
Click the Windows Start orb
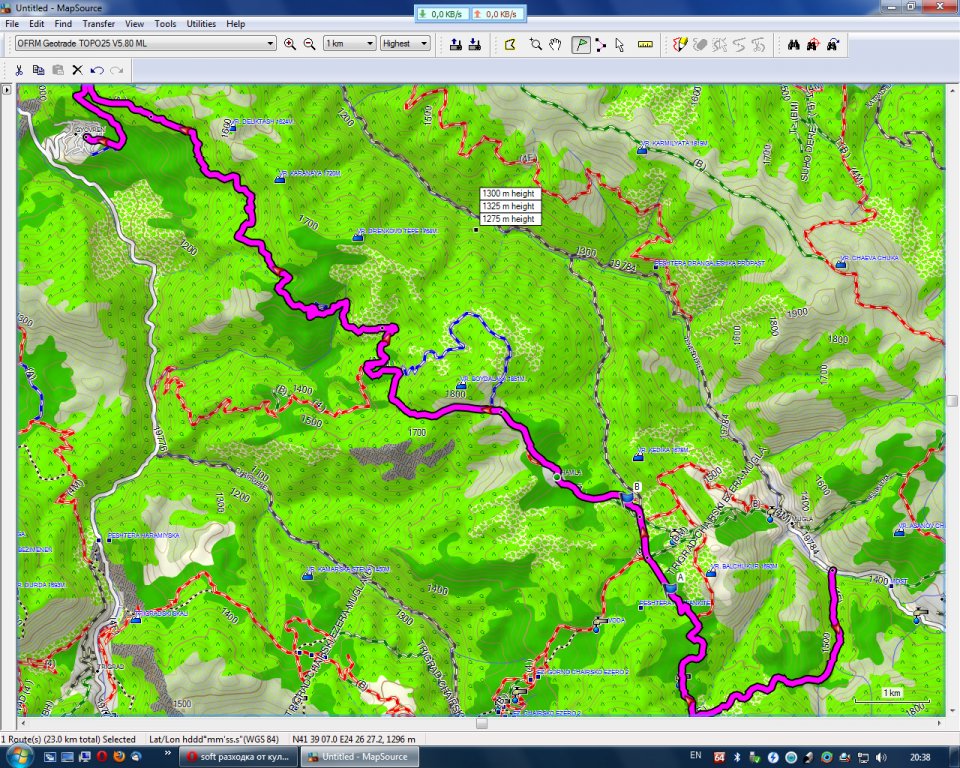[18, 756]
